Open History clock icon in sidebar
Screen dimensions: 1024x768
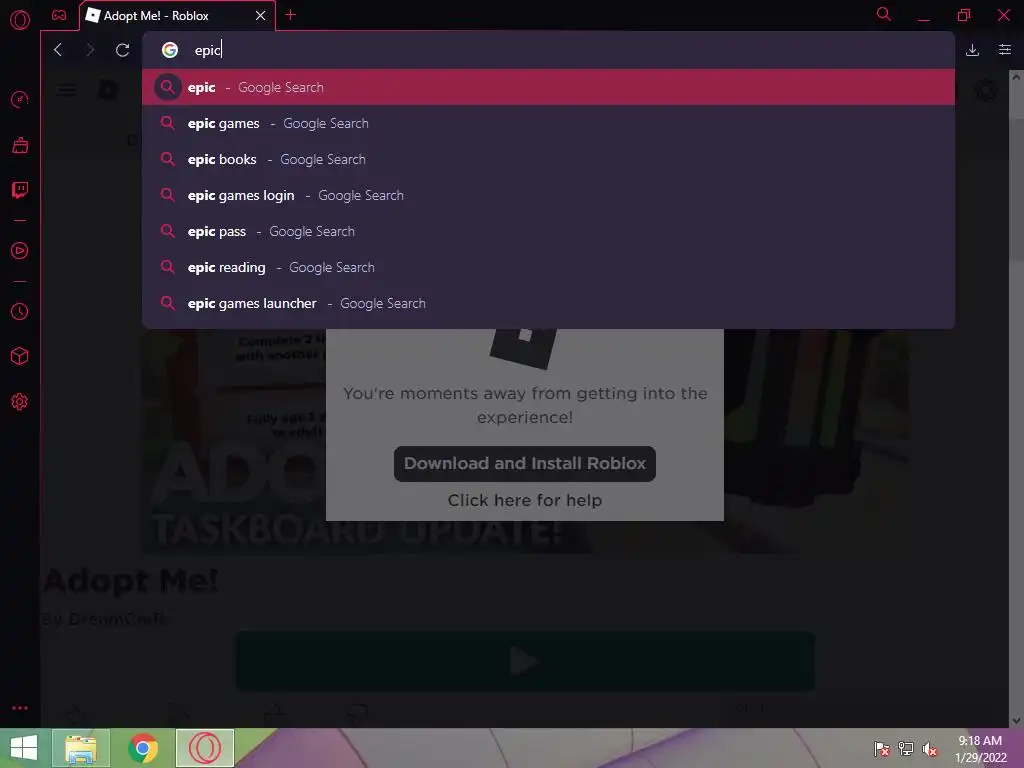click(20, 312)
